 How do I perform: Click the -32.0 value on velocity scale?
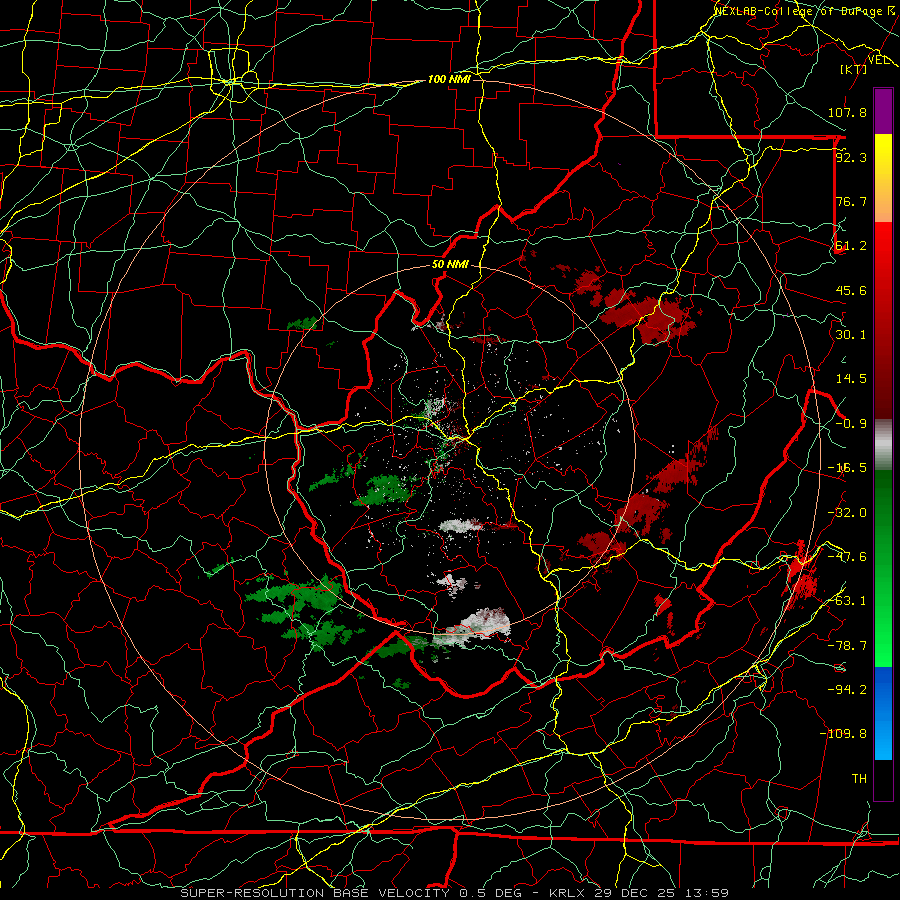(847, 513)
